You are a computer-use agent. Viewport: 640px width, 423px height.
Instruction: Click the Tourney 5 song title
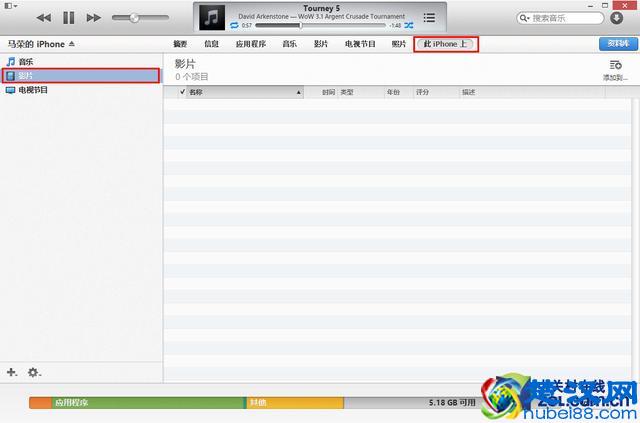tap(321, 8)
